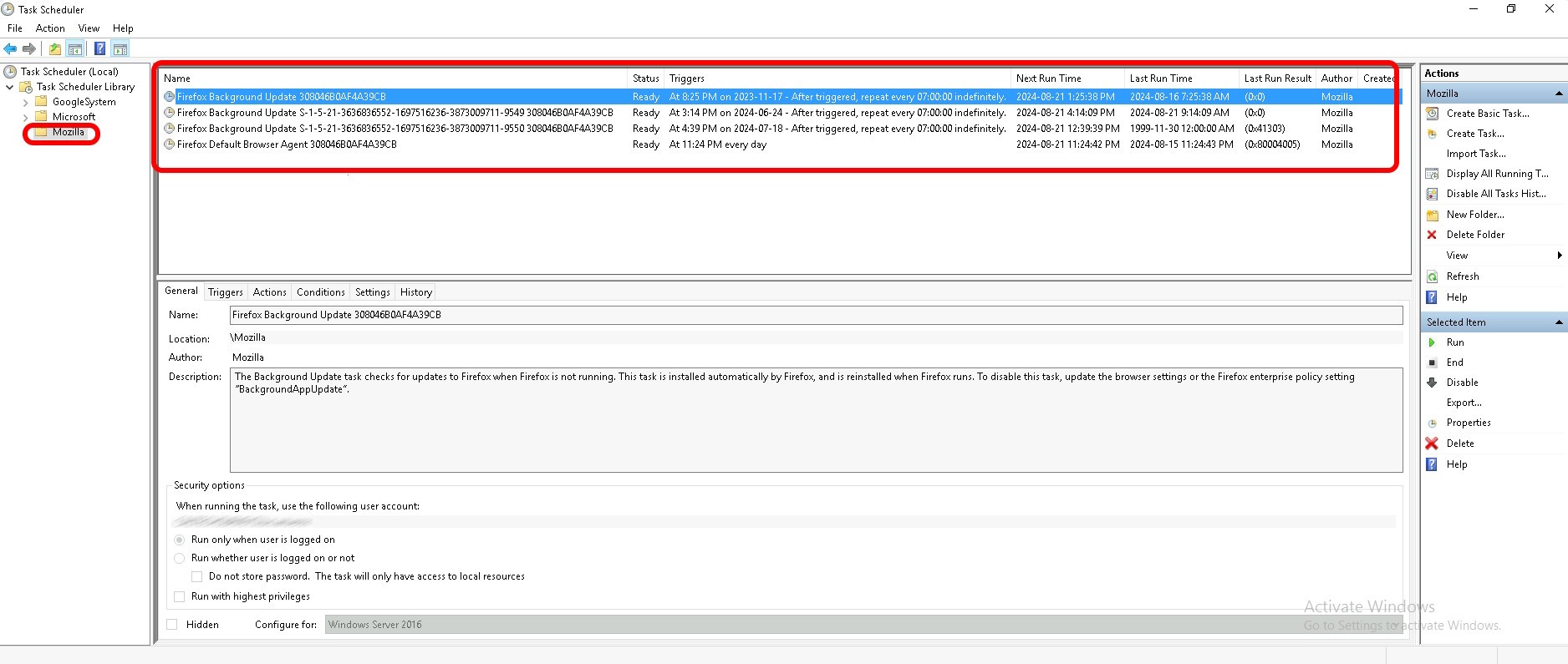The height and width of the screenshot is (664, 1568).
Task: Click the Back arrow in the toolbar
Action: pyautogui.click(x=10, y=48)
